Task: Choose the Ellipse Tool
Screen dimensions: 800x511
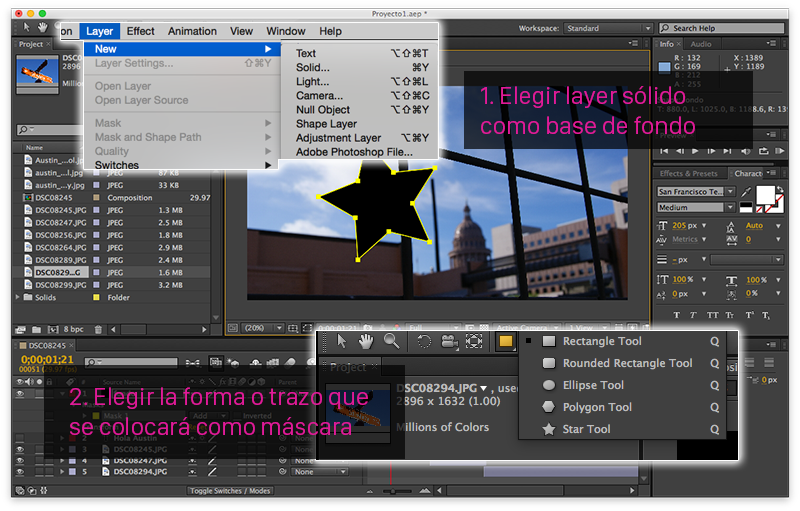Action: tap(593, 385)
